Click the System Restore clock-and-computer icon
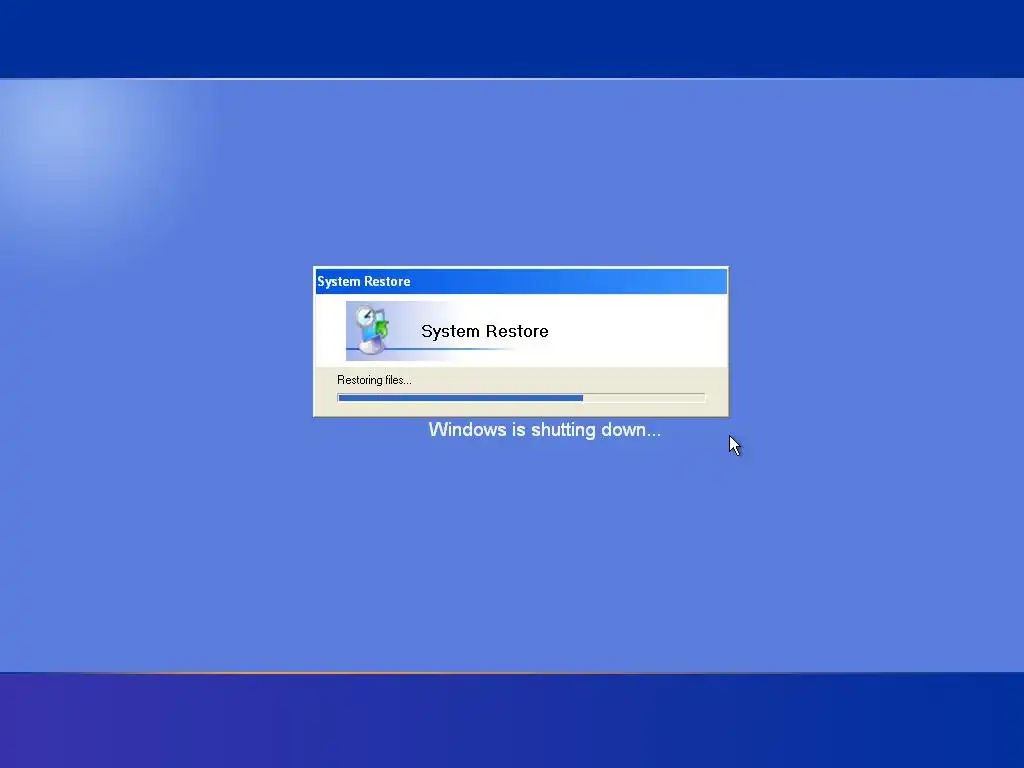Image resolution: width=1024 pixels, height=768 pixels. tap(372, 330)
